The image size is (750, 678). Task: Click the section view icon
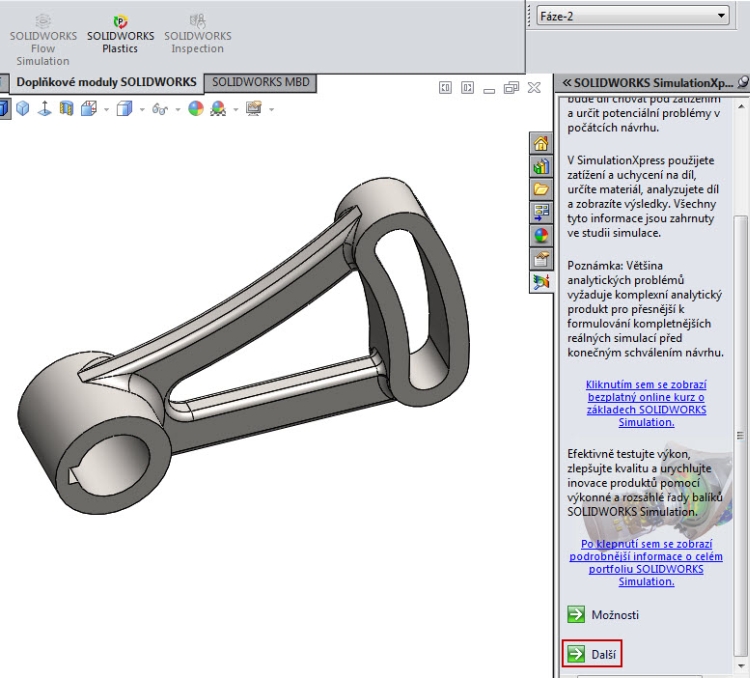[x=89, y=109]
